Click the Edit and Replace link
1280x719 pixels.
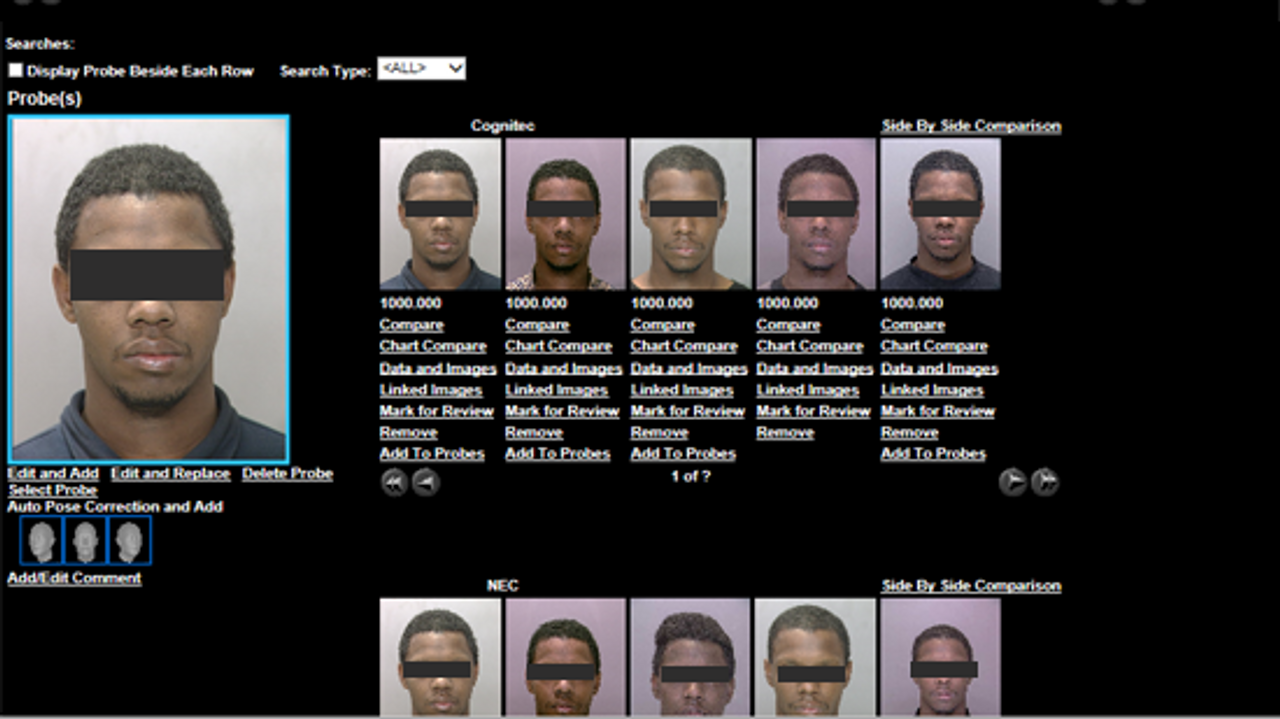170,474
